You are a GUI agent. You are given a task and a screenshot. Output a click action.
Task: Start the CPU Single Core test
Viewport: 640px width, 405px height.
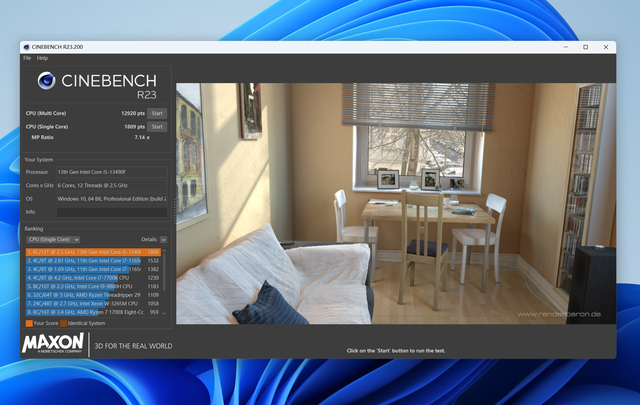tap(157, 127)
